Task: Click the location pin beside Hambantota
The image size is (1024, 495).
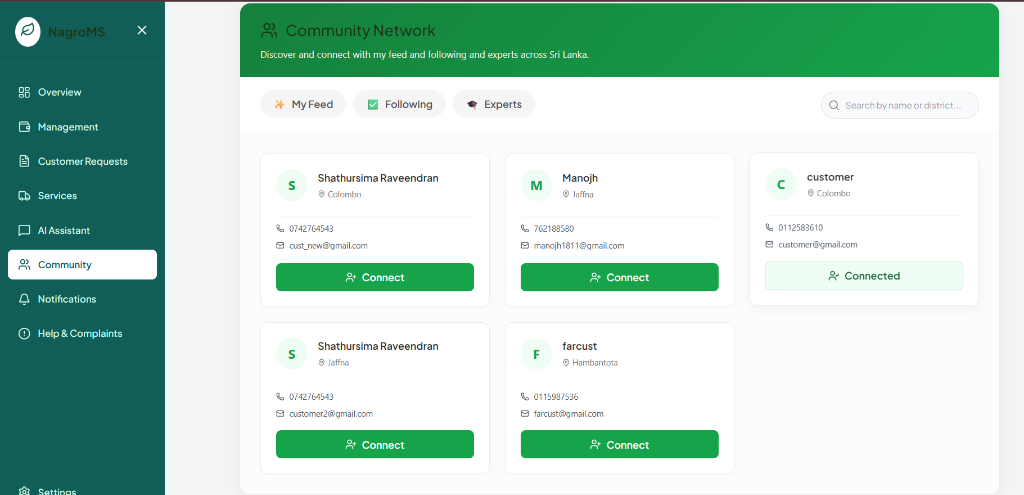Action: [x=566, y=362]
